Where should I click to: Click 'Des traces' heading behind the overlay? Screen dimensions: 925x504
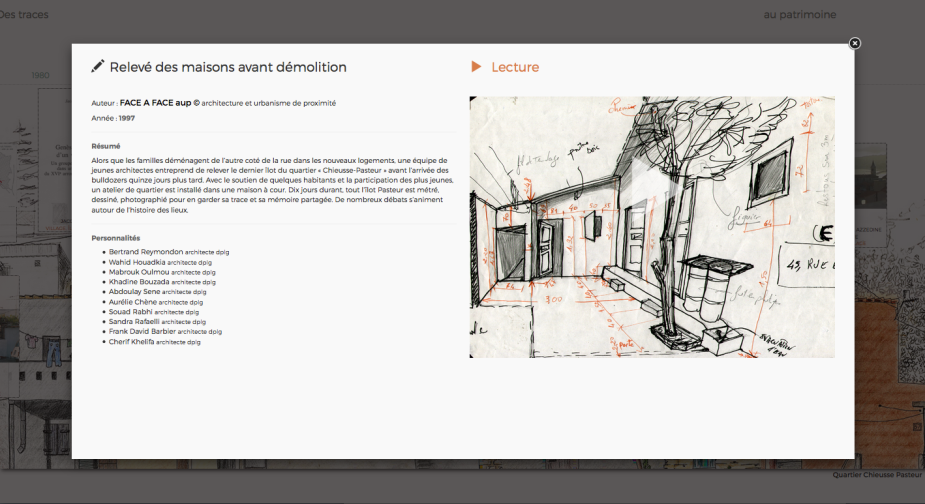pyautogui.click(x=24, y=15)
